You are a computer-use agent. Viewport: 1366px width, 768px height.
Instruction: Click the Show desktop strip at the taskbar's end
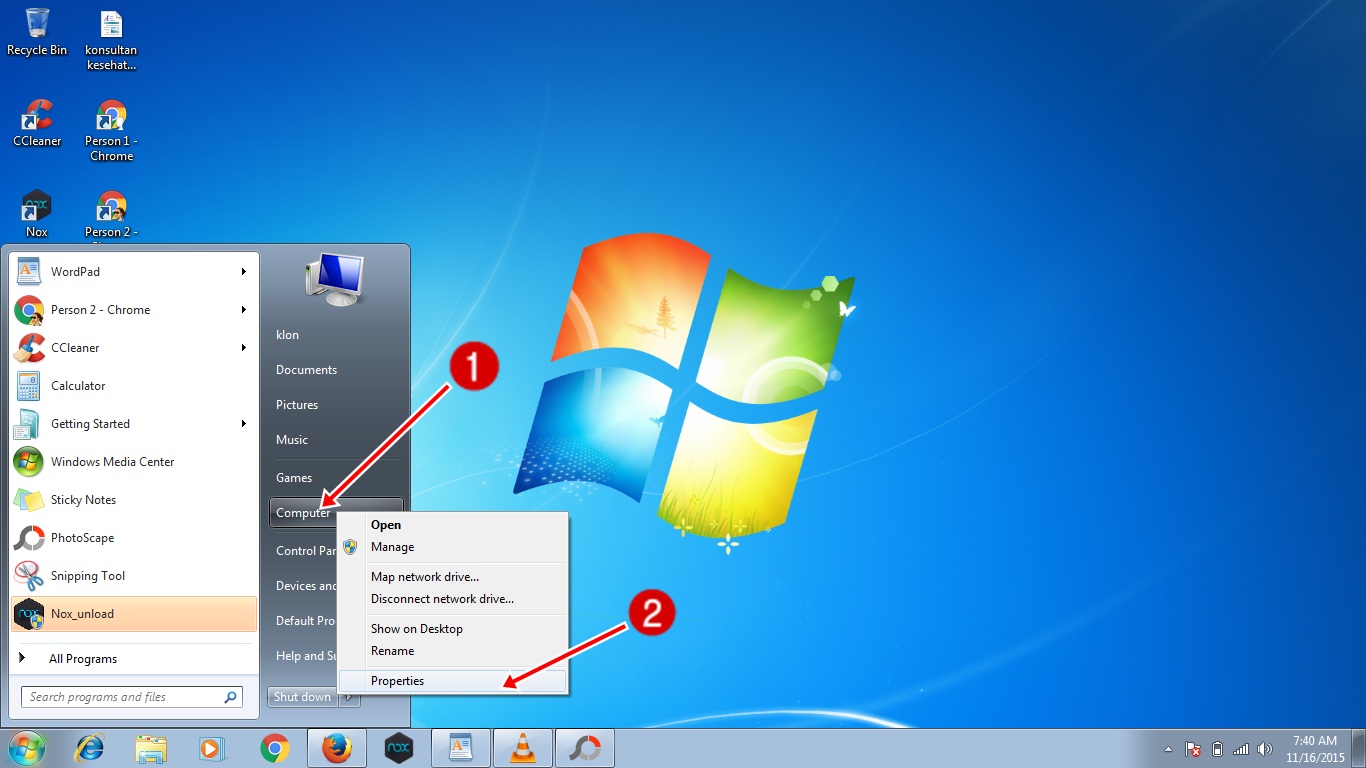point(1358,748)
